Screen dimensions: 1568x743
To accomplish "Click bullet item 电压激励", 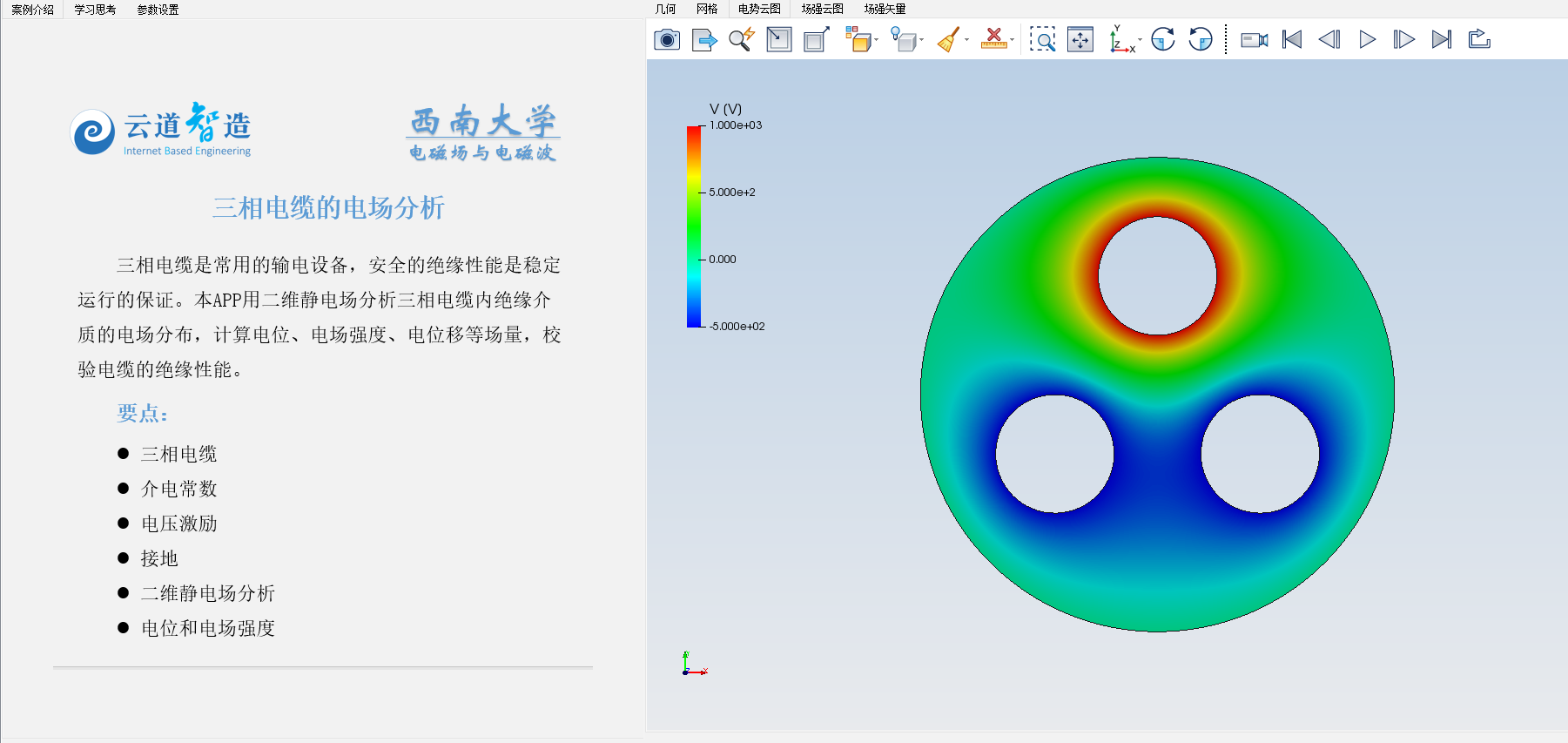I will click(178, 523).
